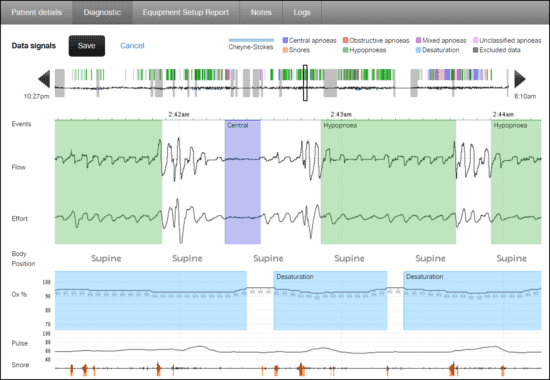Cancel the data signal edits

[x=132, y=46]
